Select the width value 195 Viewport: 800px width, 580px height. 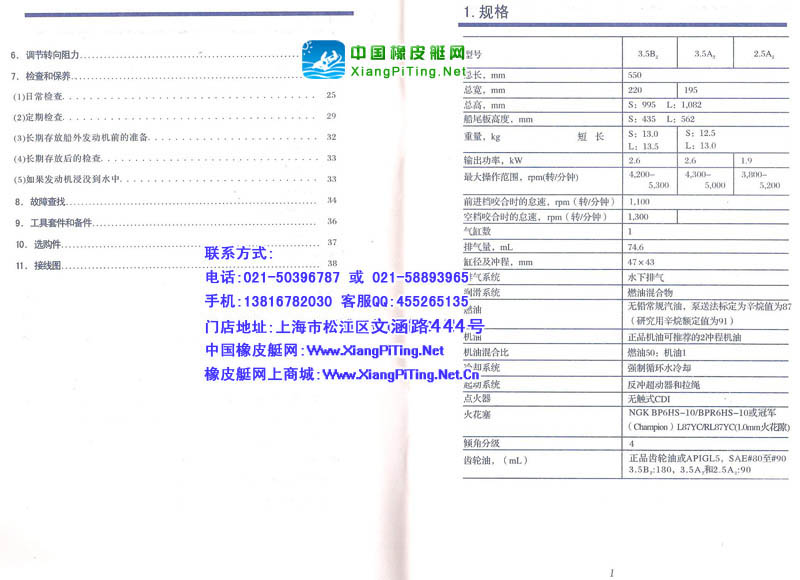click(x=690, y=90)
